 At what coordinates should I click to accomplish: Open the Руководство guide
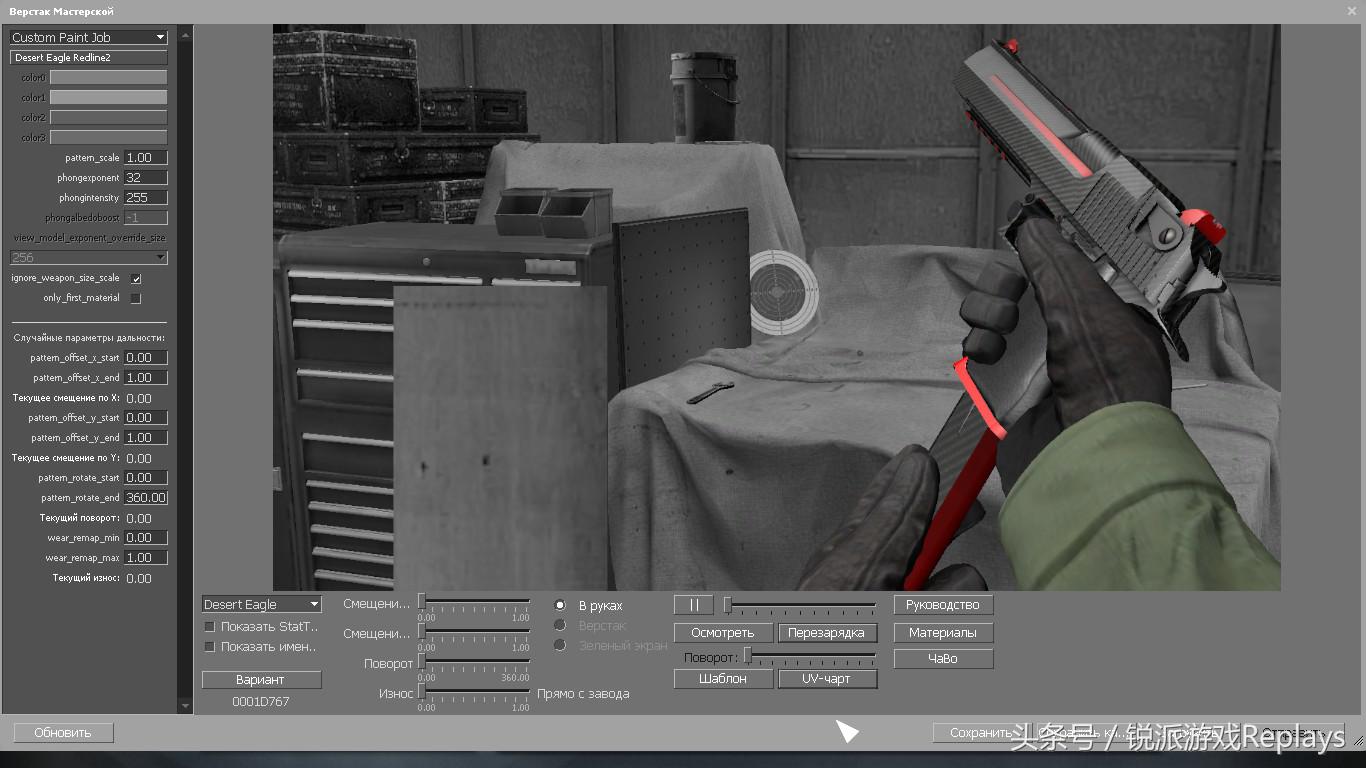pyautogui.click(x=942, y=605)
